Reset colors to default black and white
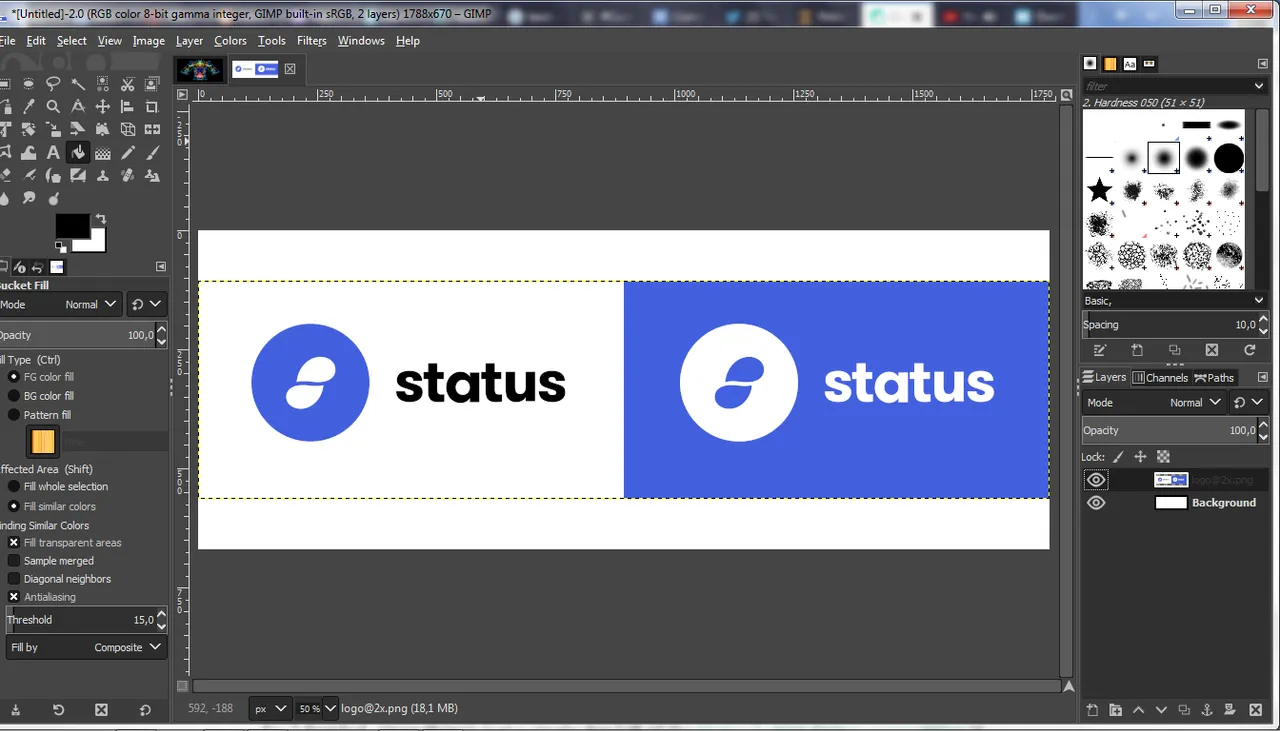This screenshot has height=731, width=1280. click(61, 248)
